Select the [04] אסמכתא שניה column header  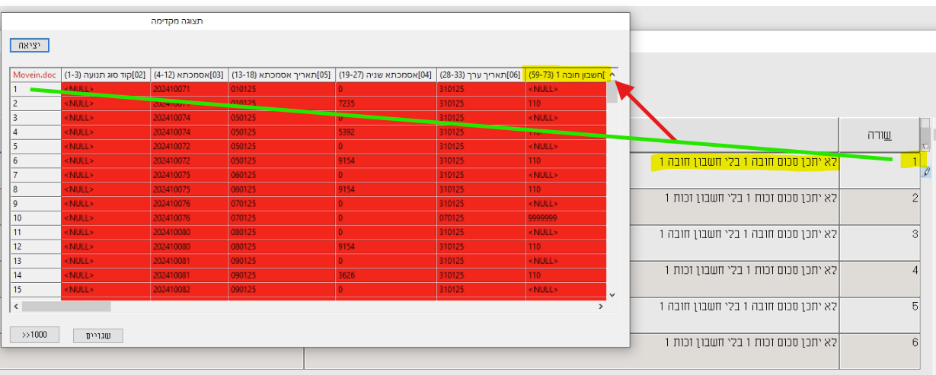pyautogui.click(x=386, y=75)
